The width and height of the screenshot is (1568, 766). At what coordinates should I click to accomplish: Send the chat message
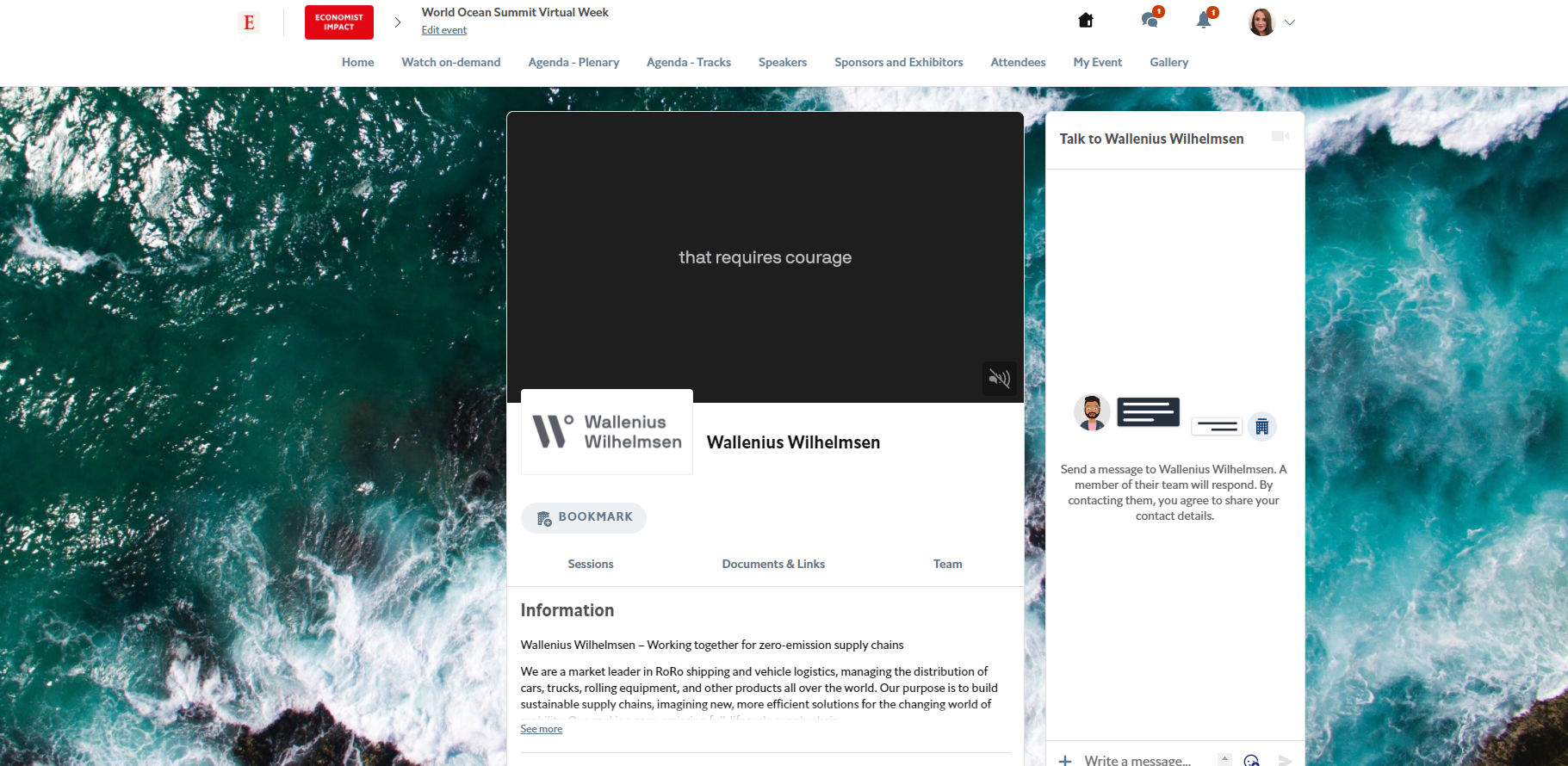coord(1285,761)
